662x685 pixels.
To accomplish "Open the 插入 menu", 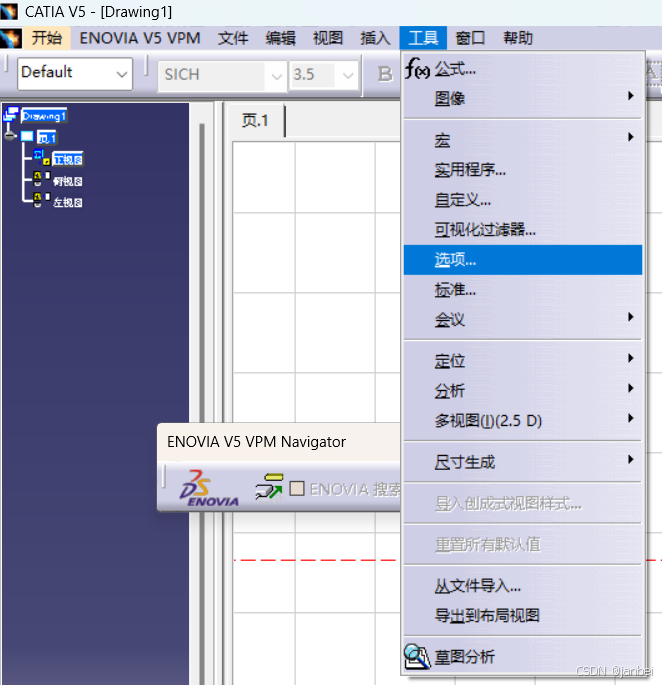I will (x=375, y=38).
